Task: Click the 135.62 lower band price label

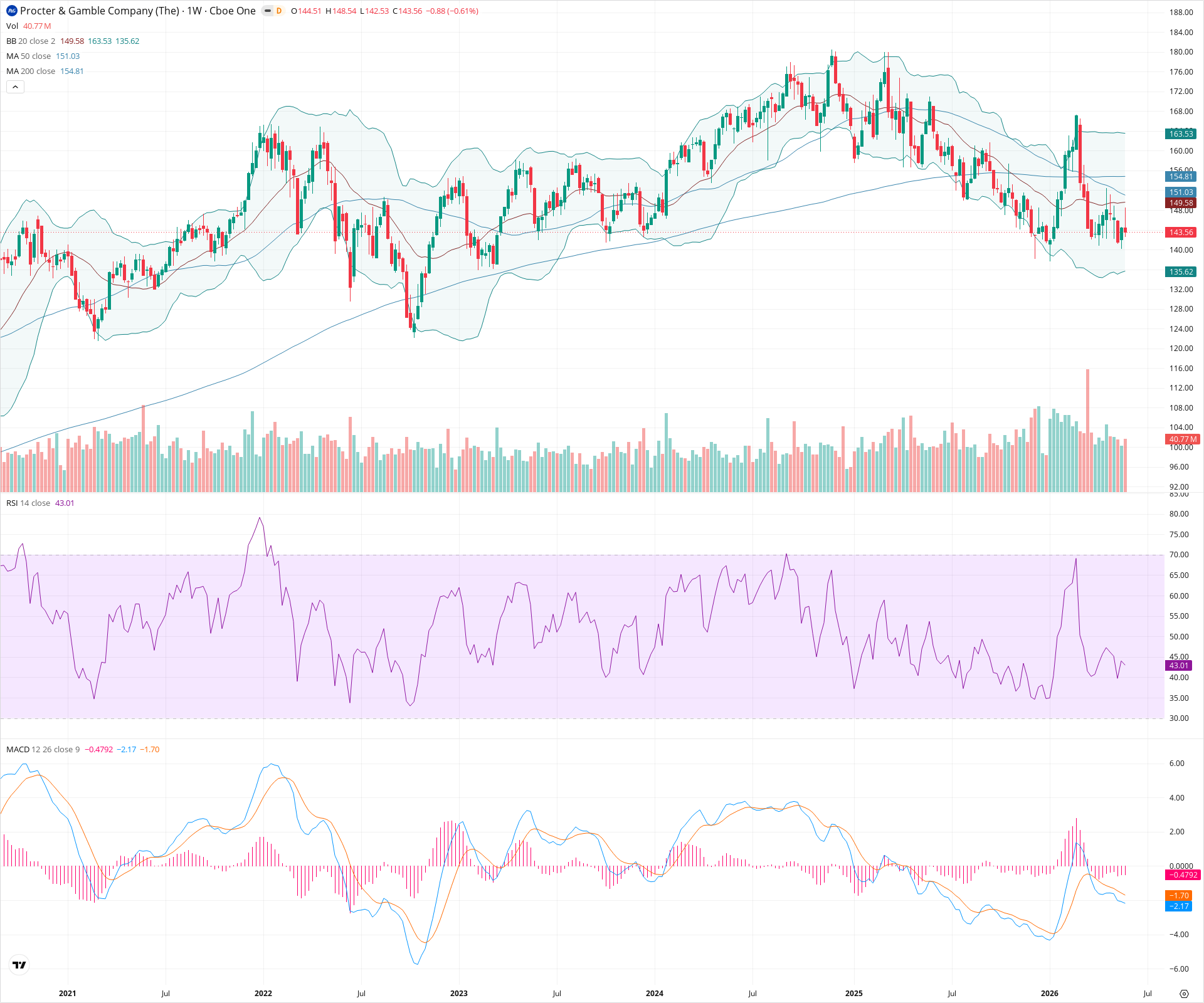Action: pyautogui.click(x=1181, y=271)
